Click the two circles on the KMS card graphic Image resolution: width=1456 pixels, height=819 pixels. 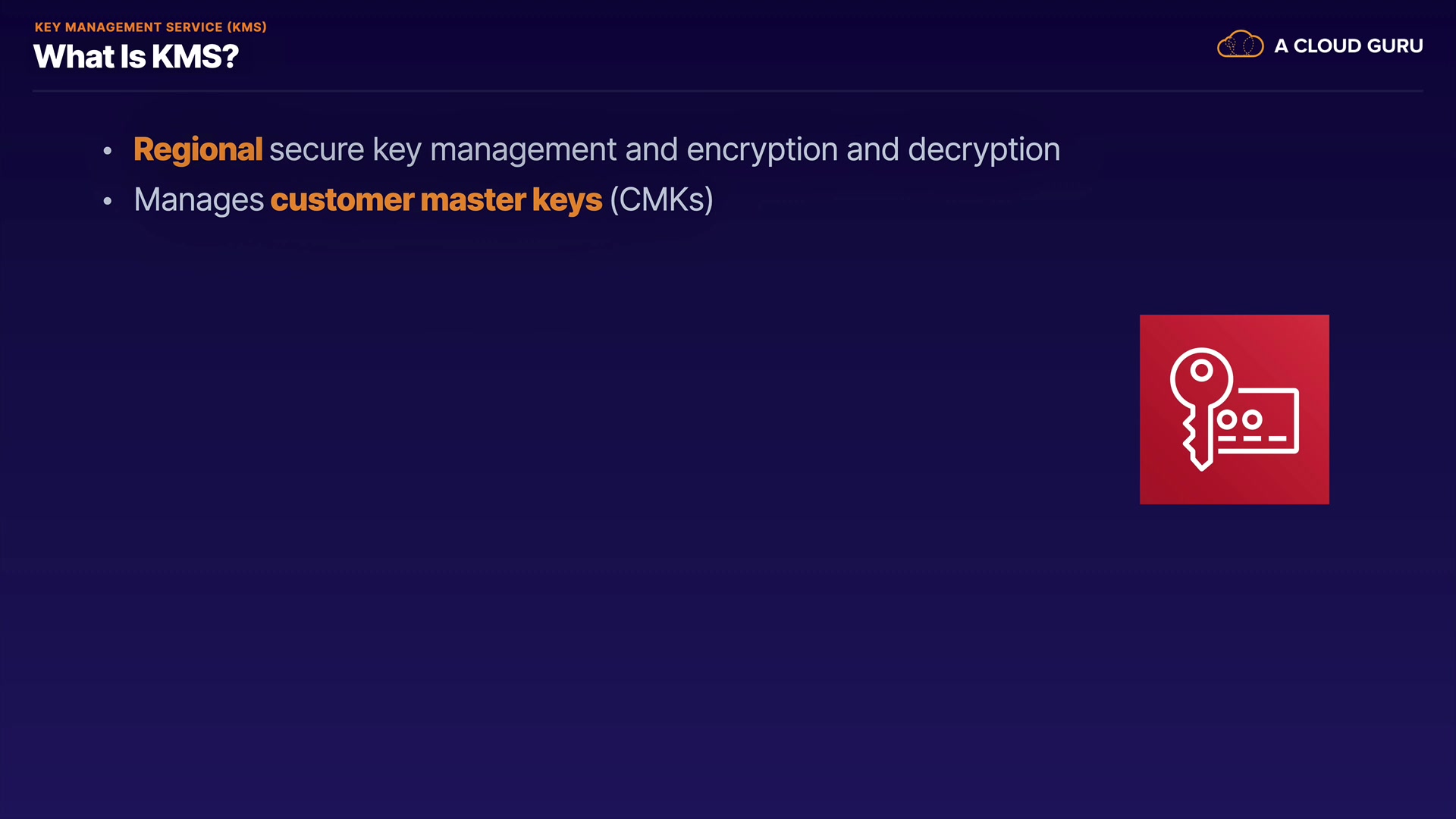(1240, 419)
